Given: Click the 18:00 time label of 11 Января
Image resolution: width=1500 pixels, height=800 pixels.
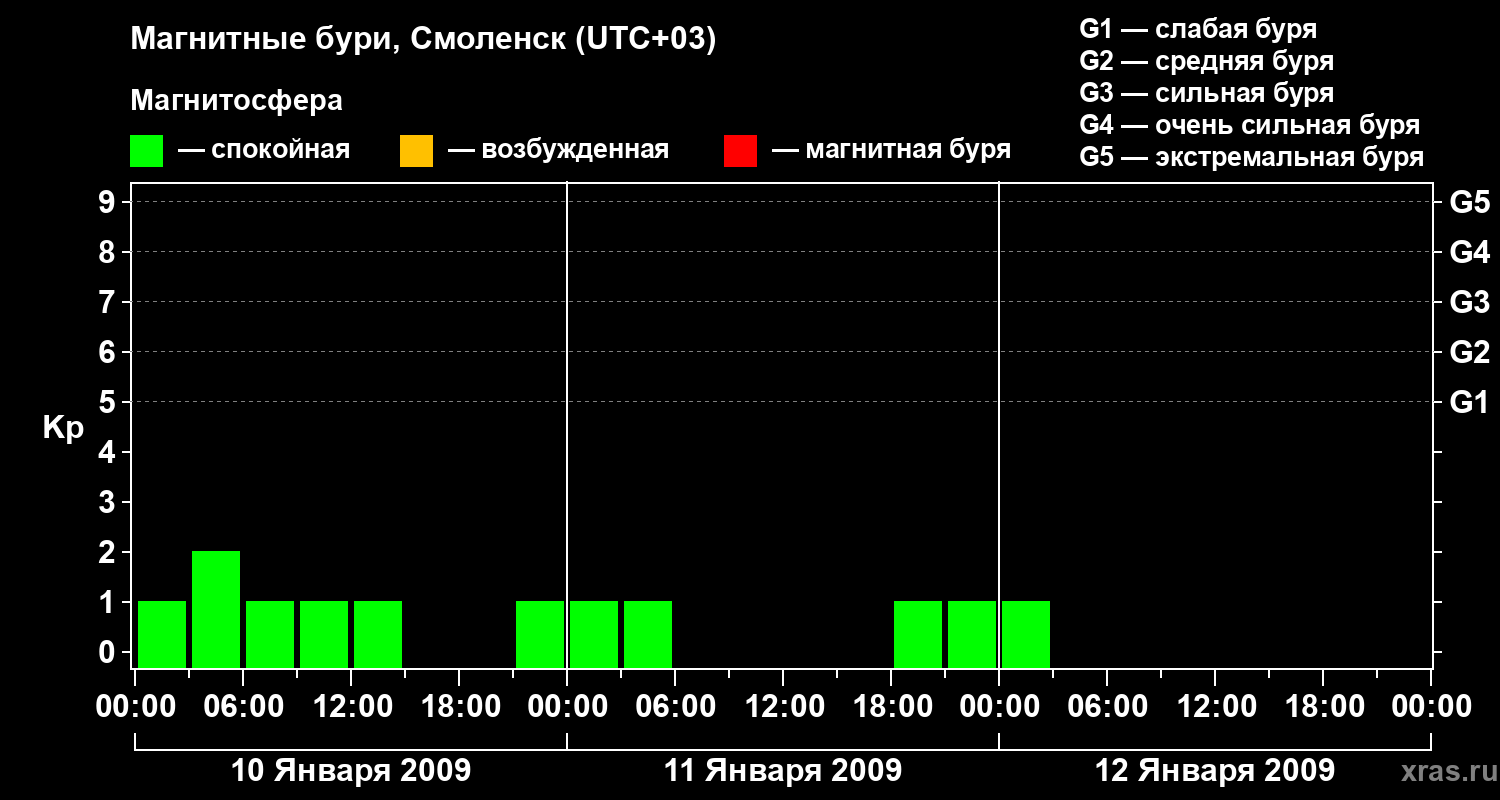Looking at the screenshot, I should point(891,707).
